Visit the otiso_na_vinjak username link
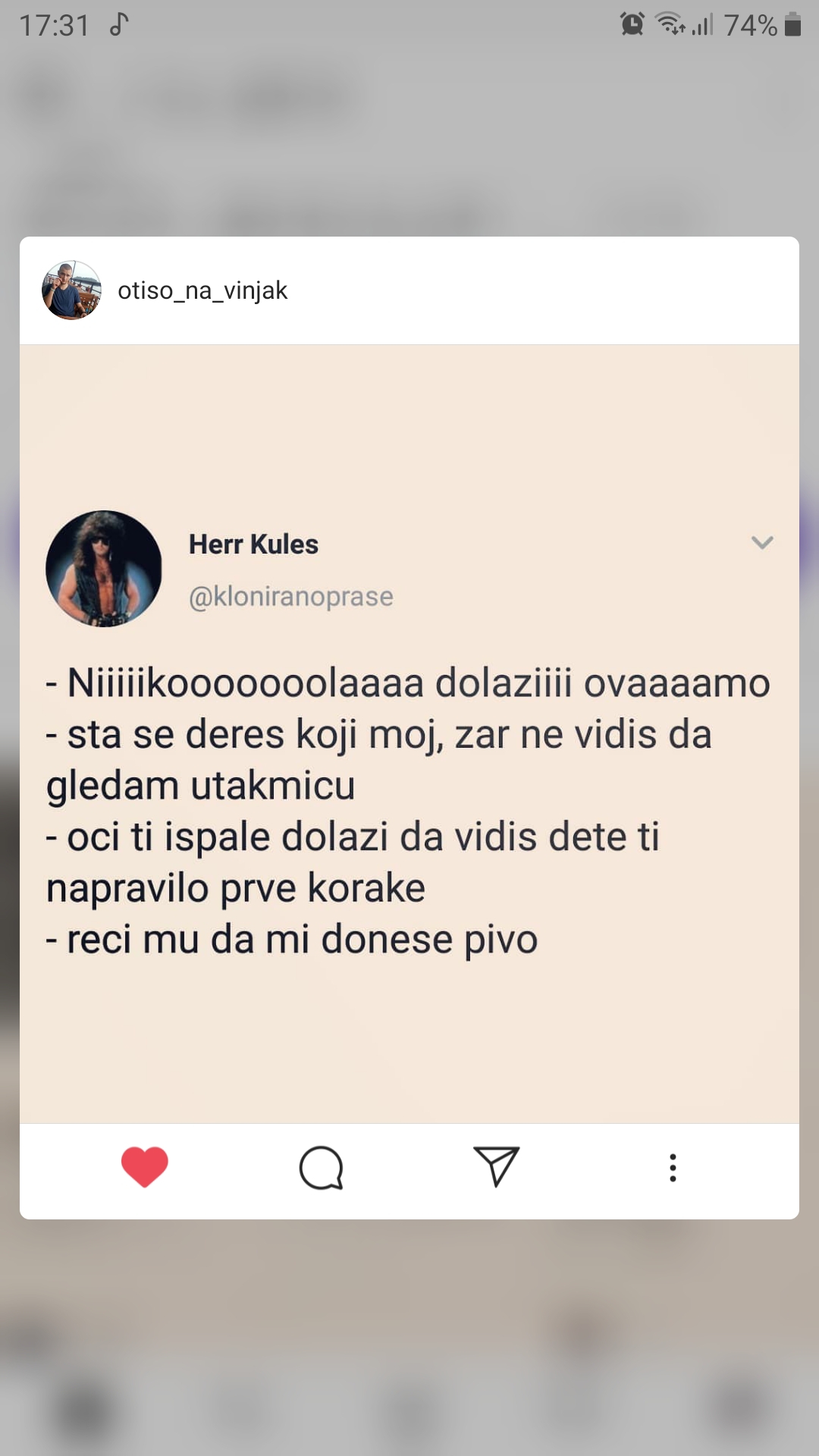Viewport: 819px width, 1456px height. 202,290
